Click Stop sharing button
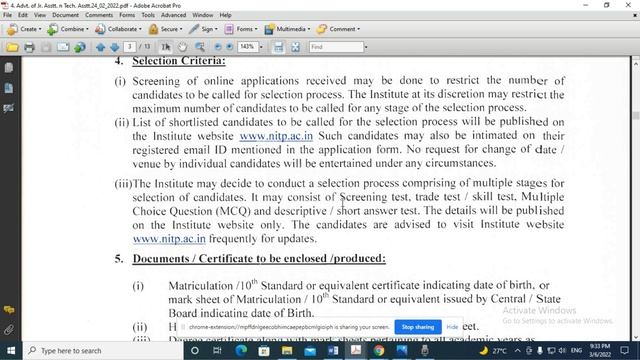Image resolution: width=640 pixels, height=360 pixels. click(418, 327)
